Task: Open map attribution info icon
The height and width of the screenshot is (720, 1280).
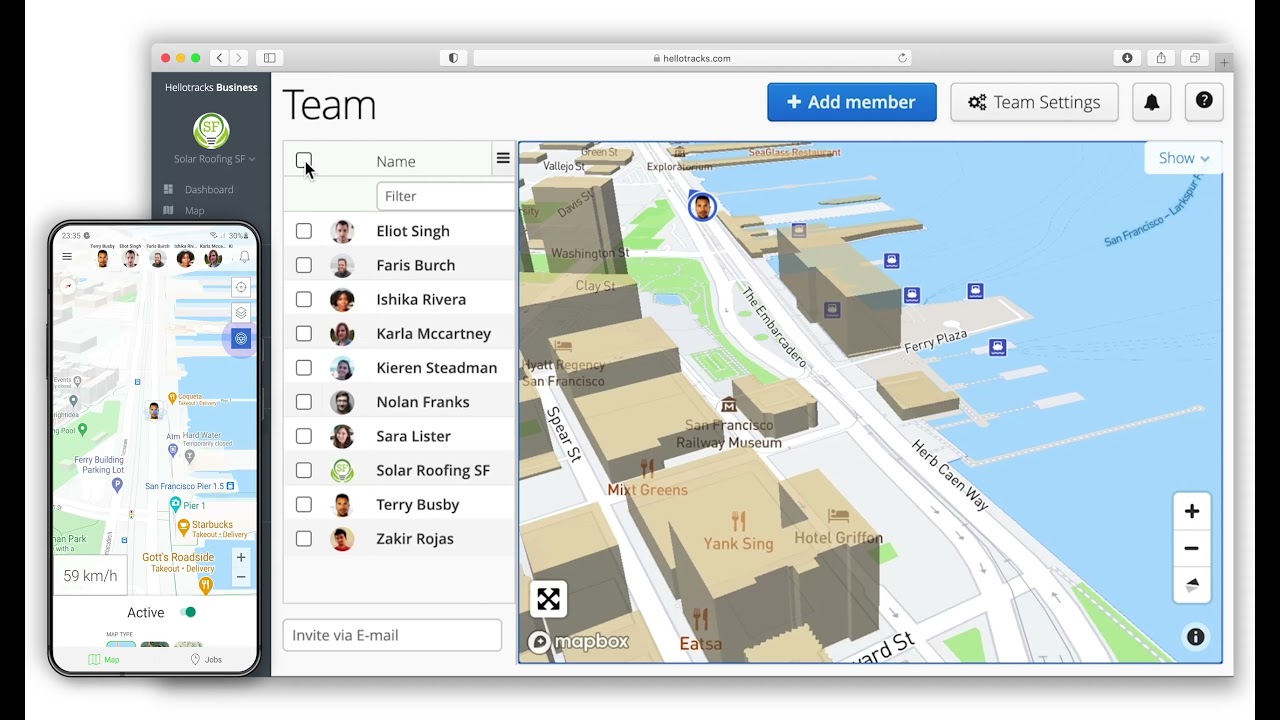Action: (1195, 637)
